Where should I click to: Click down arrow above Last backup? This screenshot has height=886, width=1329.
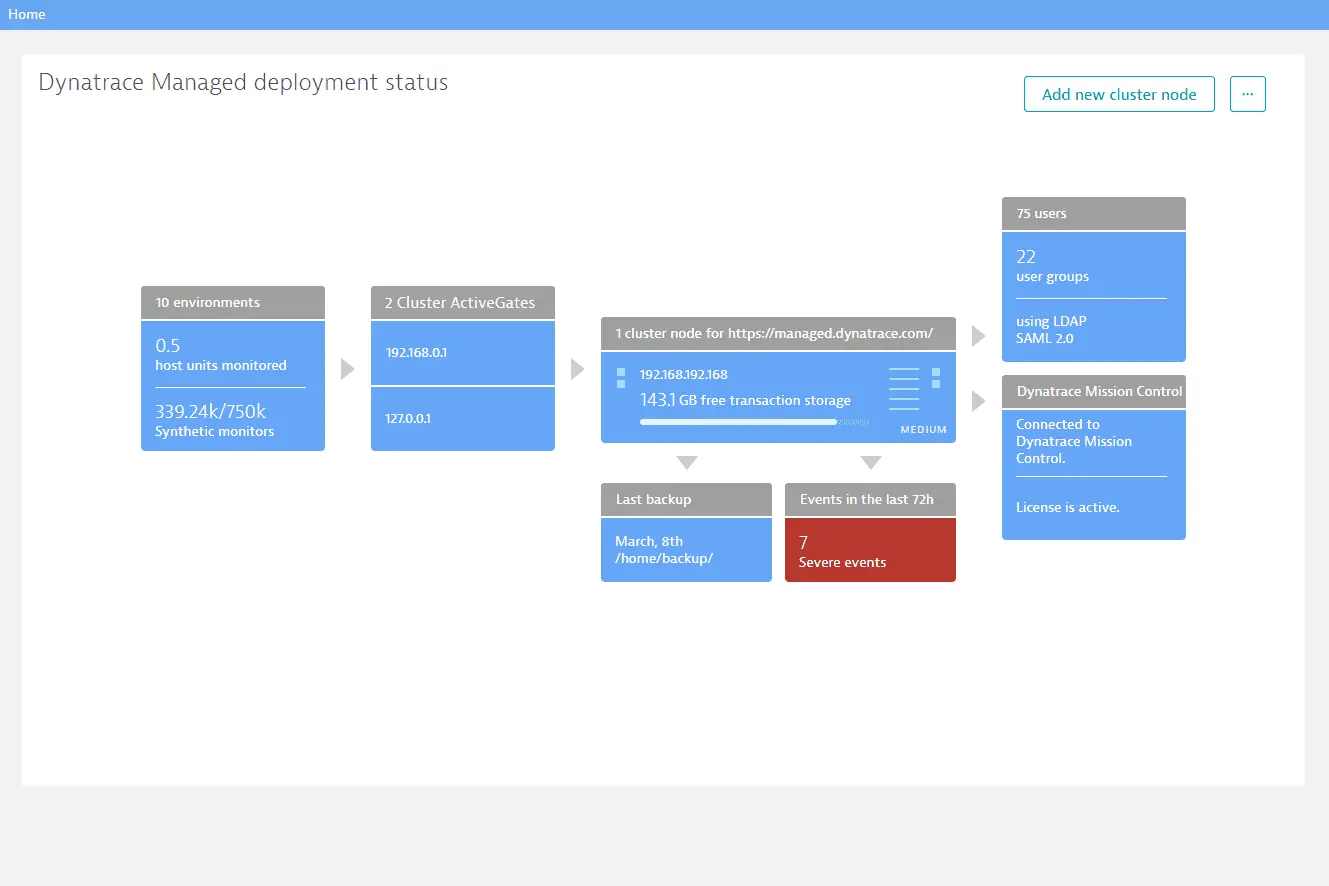686,463
